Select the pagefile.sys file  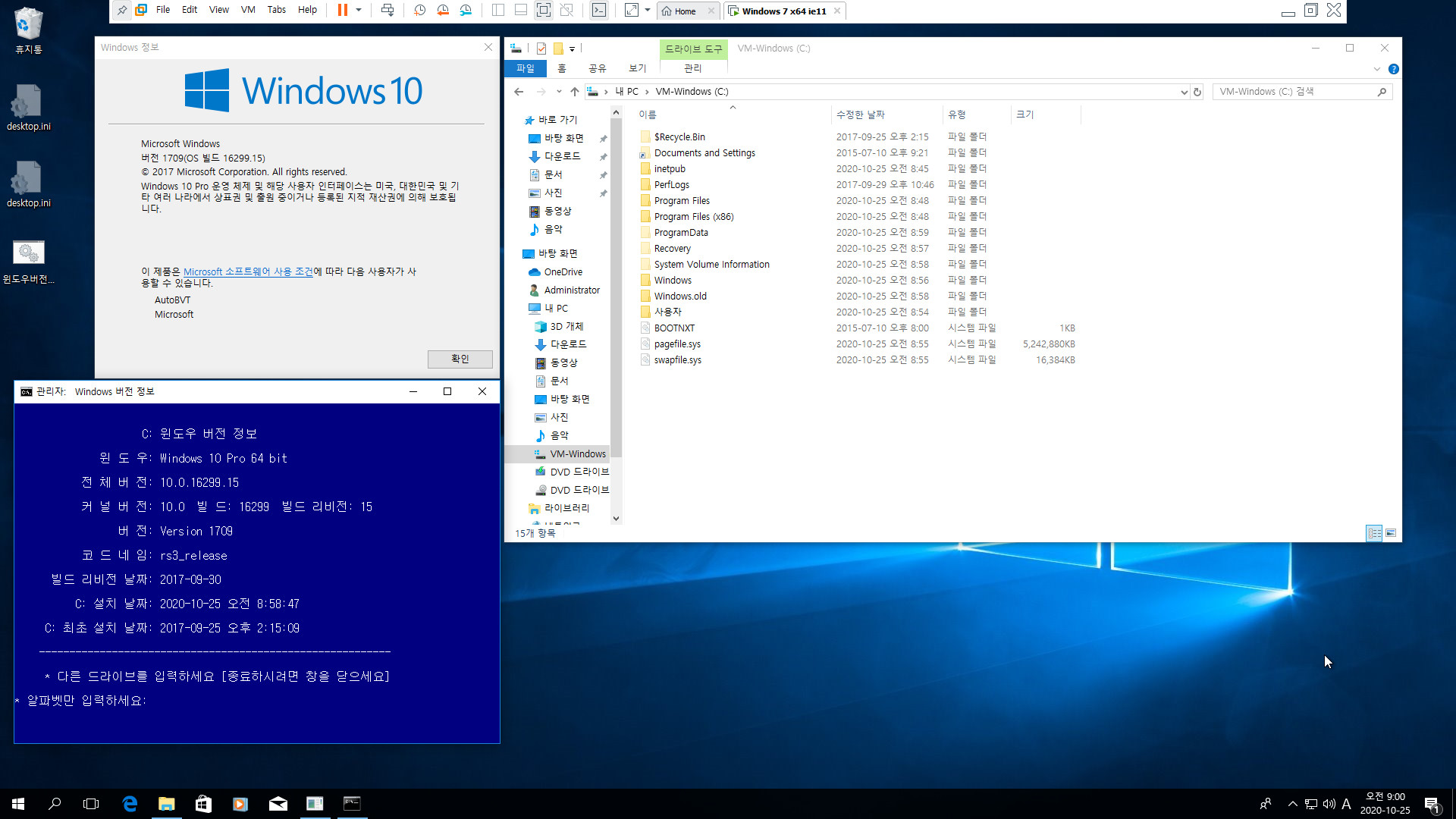pyautogui.click(x=677, y=344)
